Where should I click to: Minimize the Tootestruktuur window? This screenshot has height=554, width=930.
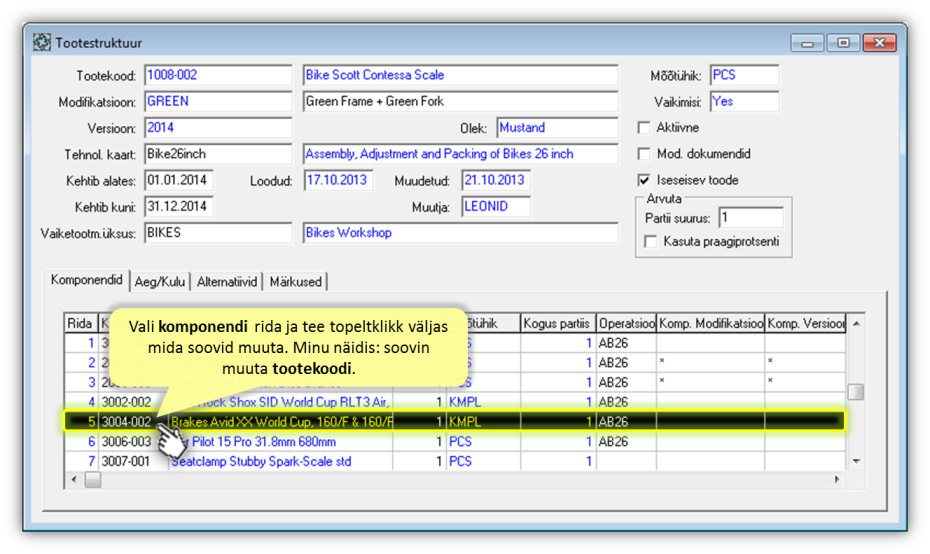pyautogui.click(x=807, y=43)
